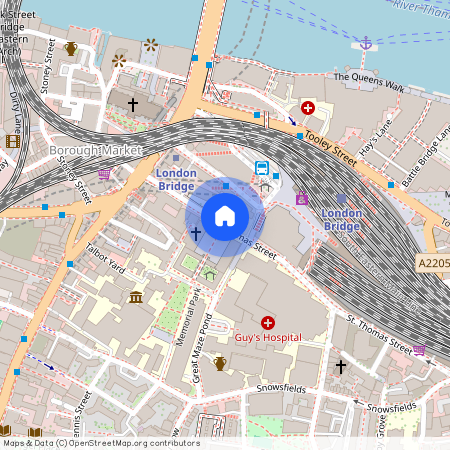
Task: Select the red hospital cross near Tooley Street
Action: tap(308, 108)
